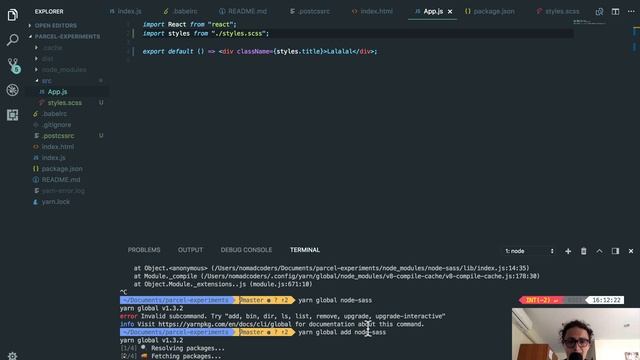640x360 pixels.
Task: Switch to the styles.scss tab
Action: 558,11
